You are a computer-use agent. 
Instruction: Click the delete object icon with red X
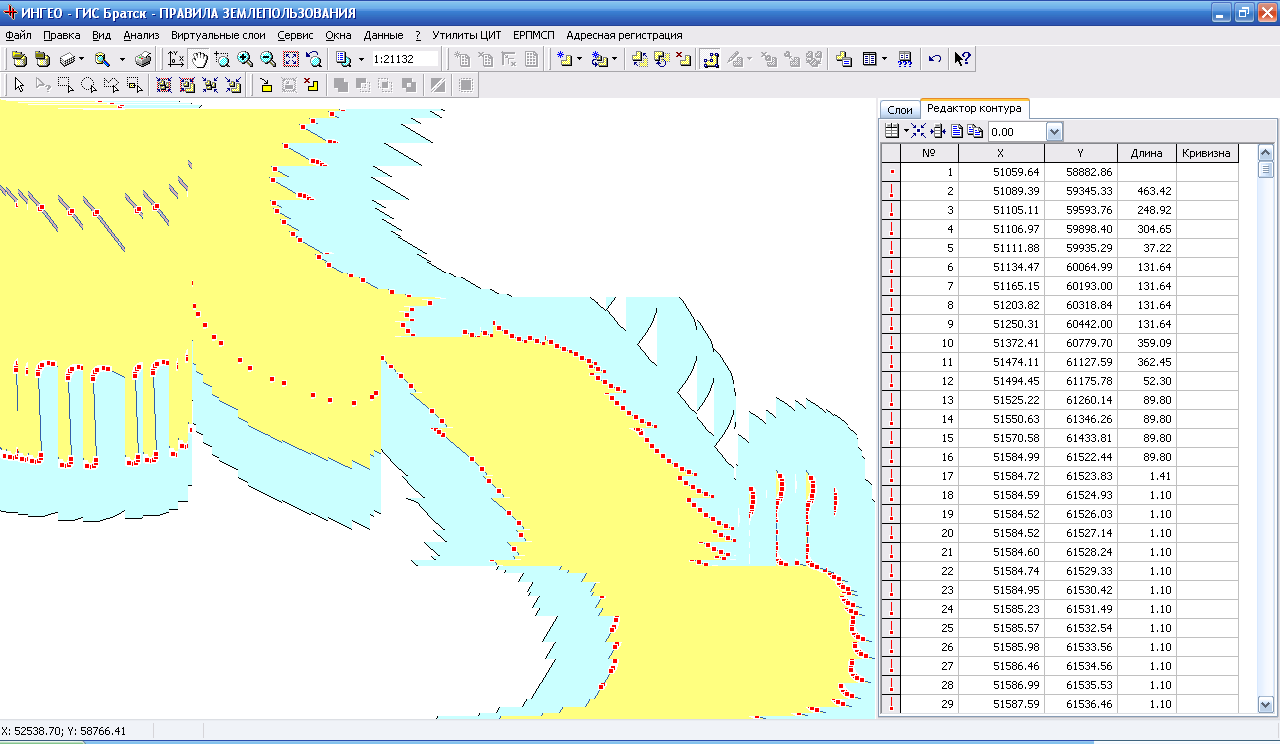683,59
